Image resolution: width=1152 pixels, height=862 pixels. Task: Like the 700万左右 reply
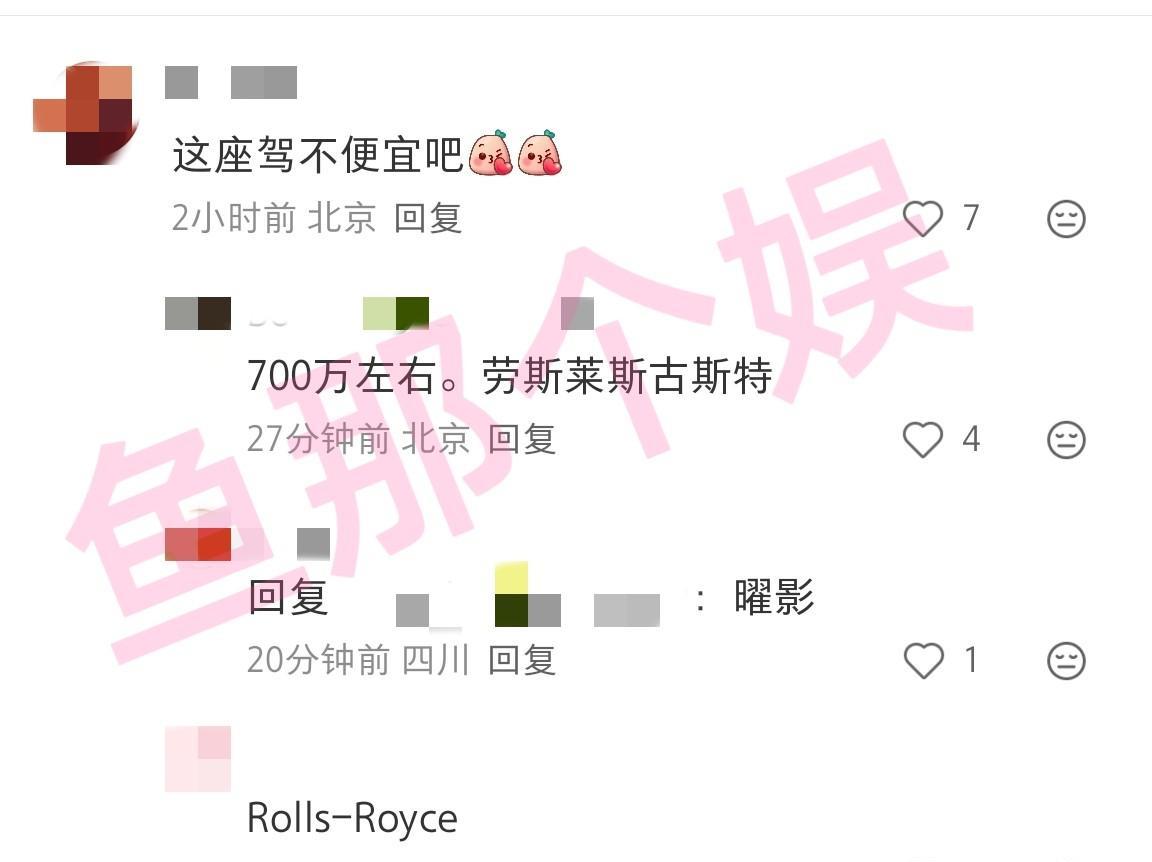coord(923,439)
